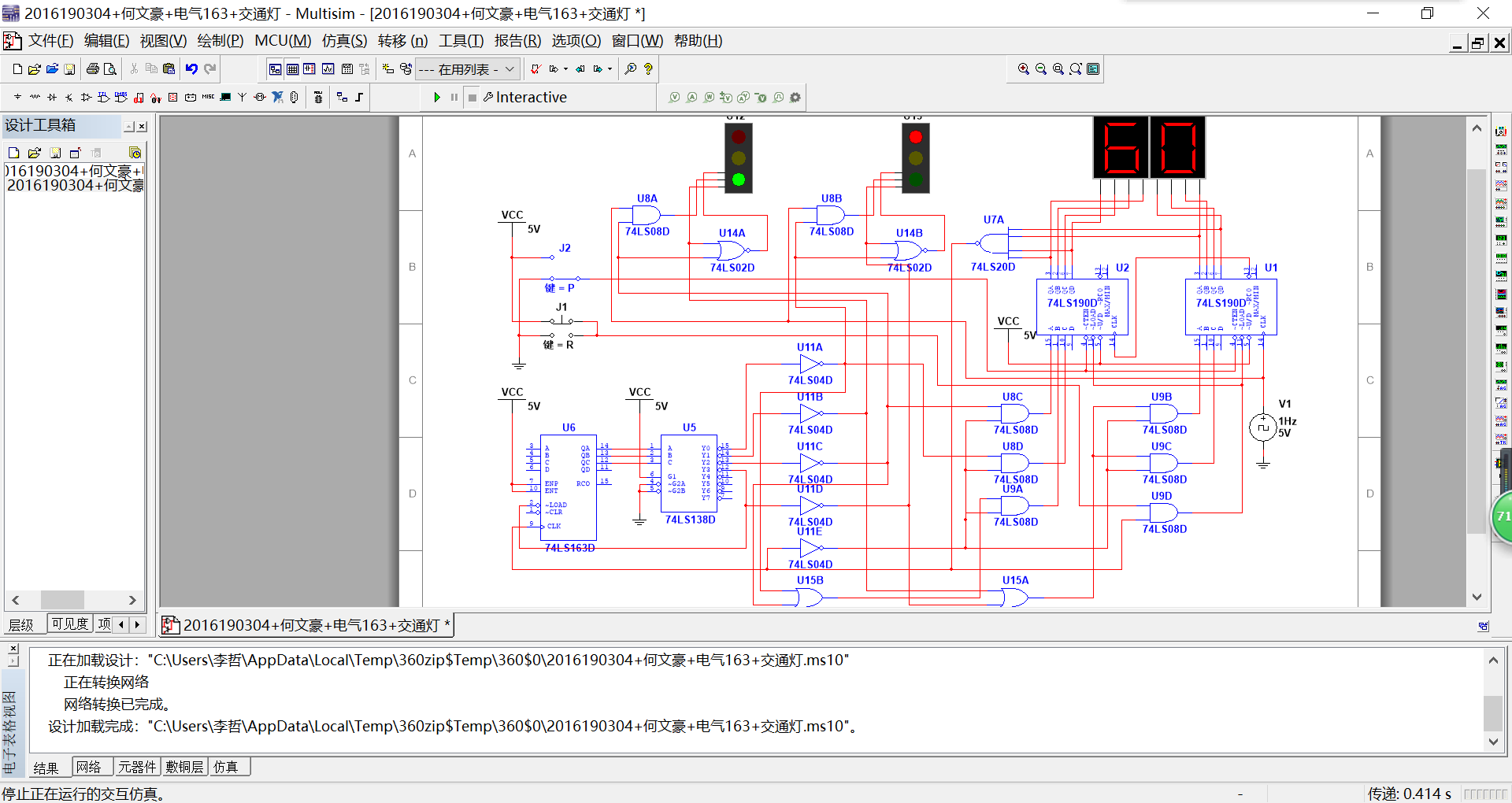The image size is (1512, 803).
Task: Open the Spreadsheet view icon
Action: click(x=292, y=69)
